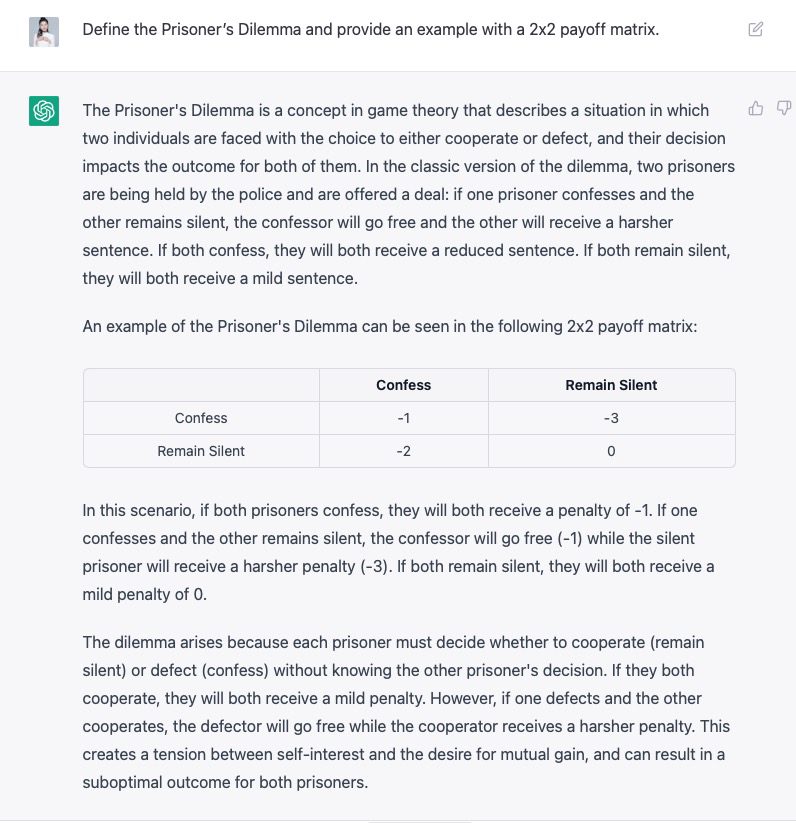Select the -3 payoff cell
The image size is (796, 823).
coord(611,418)
